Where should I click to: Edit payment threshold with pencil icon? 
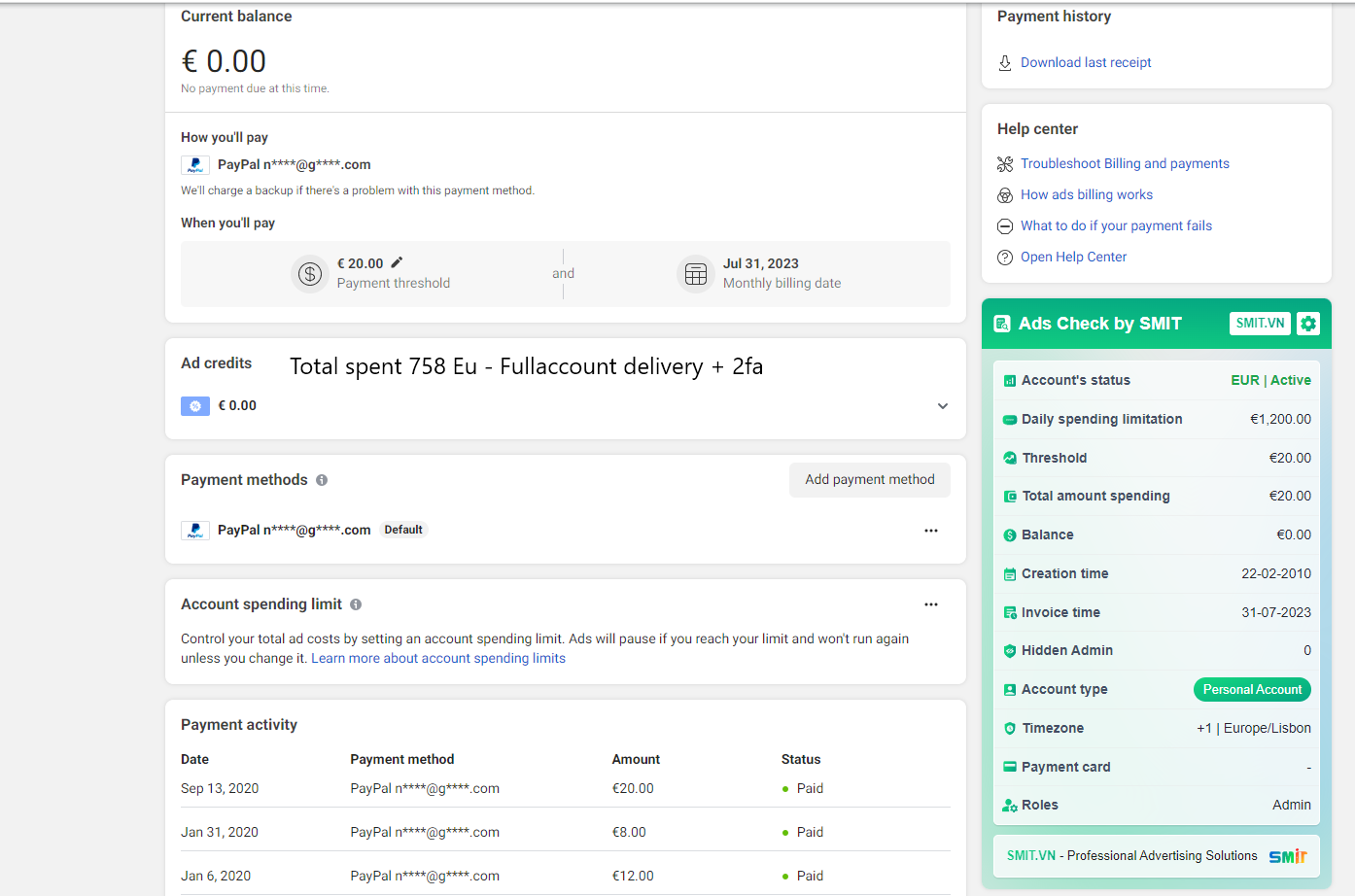tap(397, 262)
